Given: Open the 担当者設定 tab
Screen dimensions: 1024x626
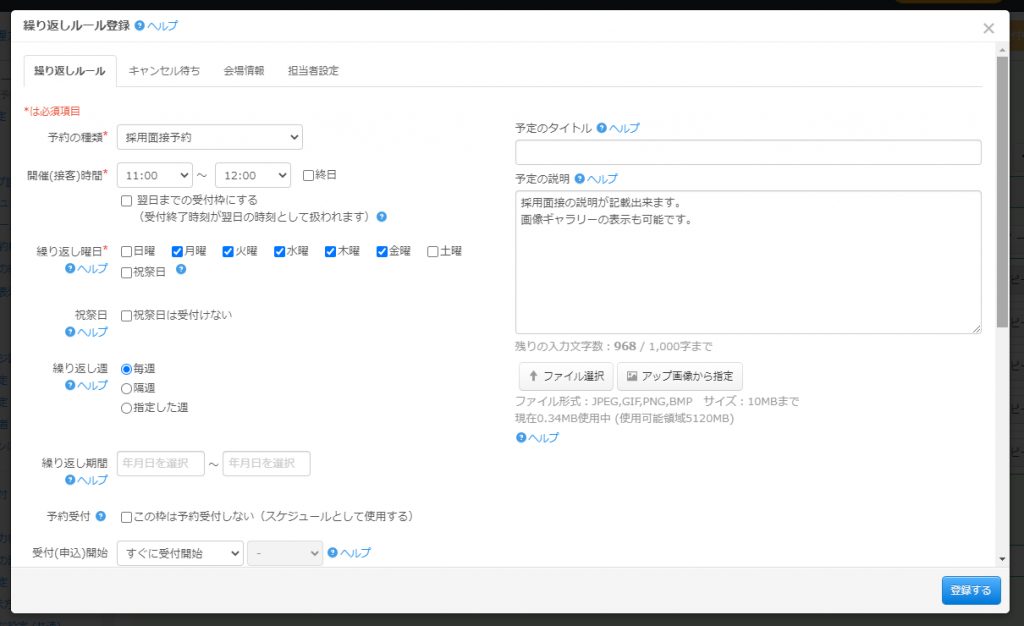Looking at the screenshot, I should (313, 71).
